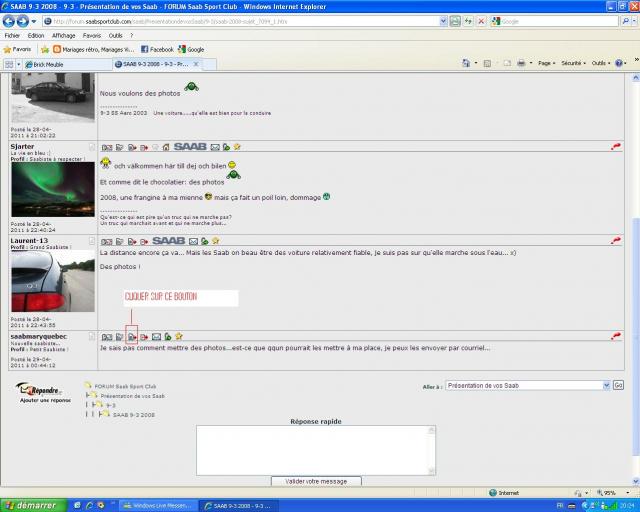Open the Favoris menu in the menu bar
Image resolution: width=640 pixels, height=512 pixels.
pos(91,36)
